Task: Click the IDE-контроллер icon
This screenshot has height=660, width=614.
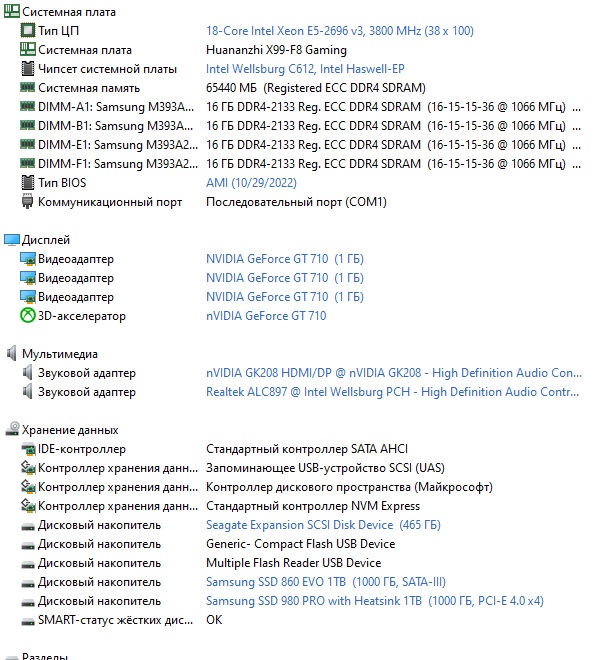Action: (x=28, y=449)
